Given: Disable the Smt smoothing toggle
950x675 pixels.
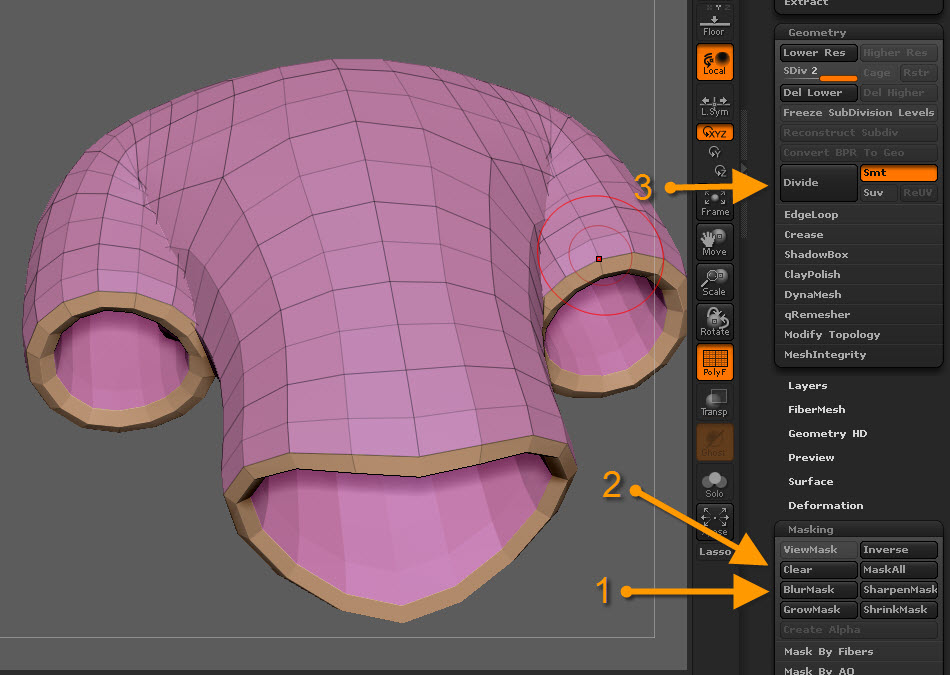Looking at the screenshot, I should pyautogui.click(x=899, y=173).
